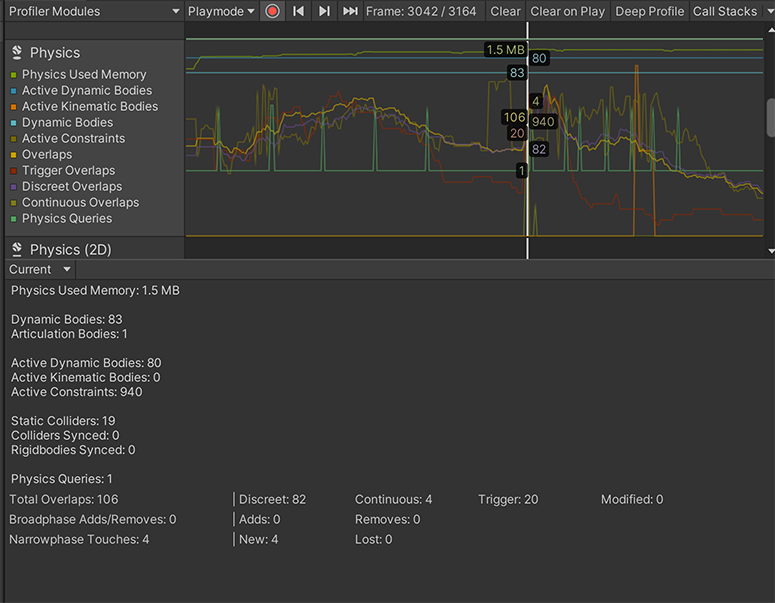775x603 pixels.
Task: Toggle the Active Kinematic Bodies color swatch
Action: [14, 107]
